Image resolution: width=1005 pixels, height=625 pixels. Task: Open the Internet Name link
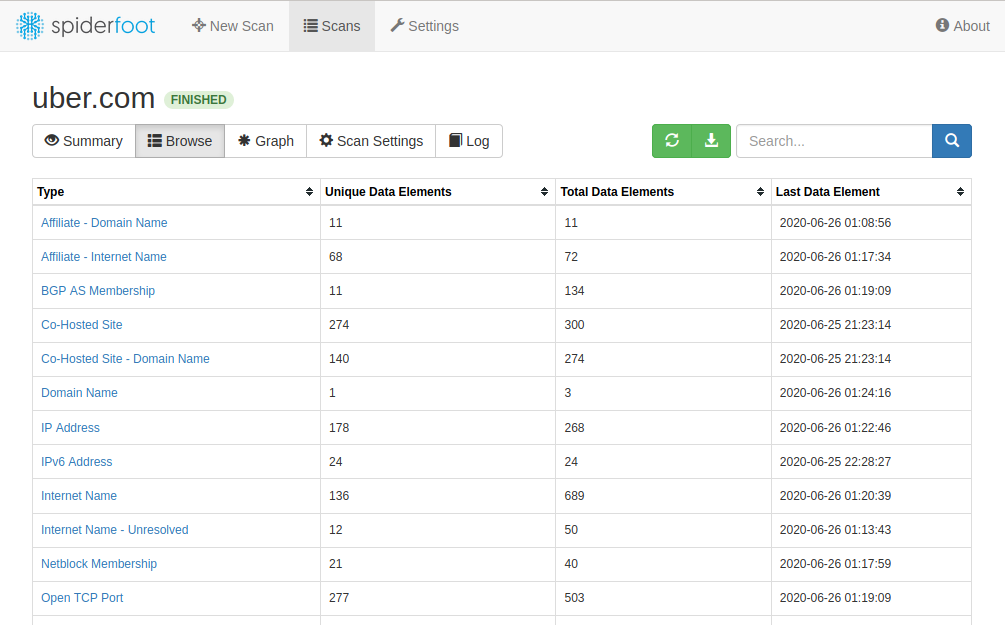point(79,496)
